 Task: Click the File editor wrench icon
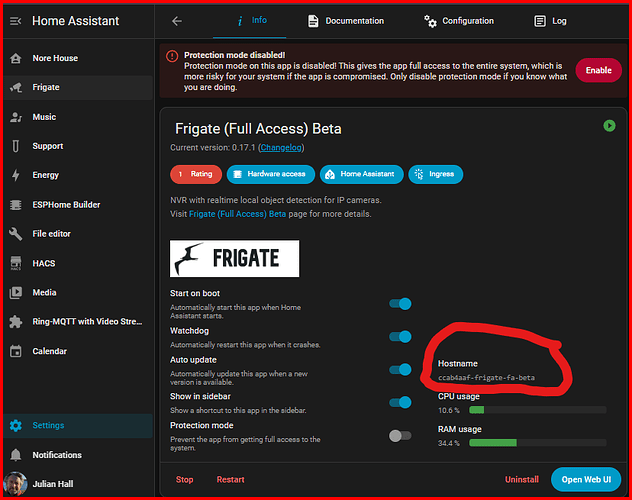point(16,234)
